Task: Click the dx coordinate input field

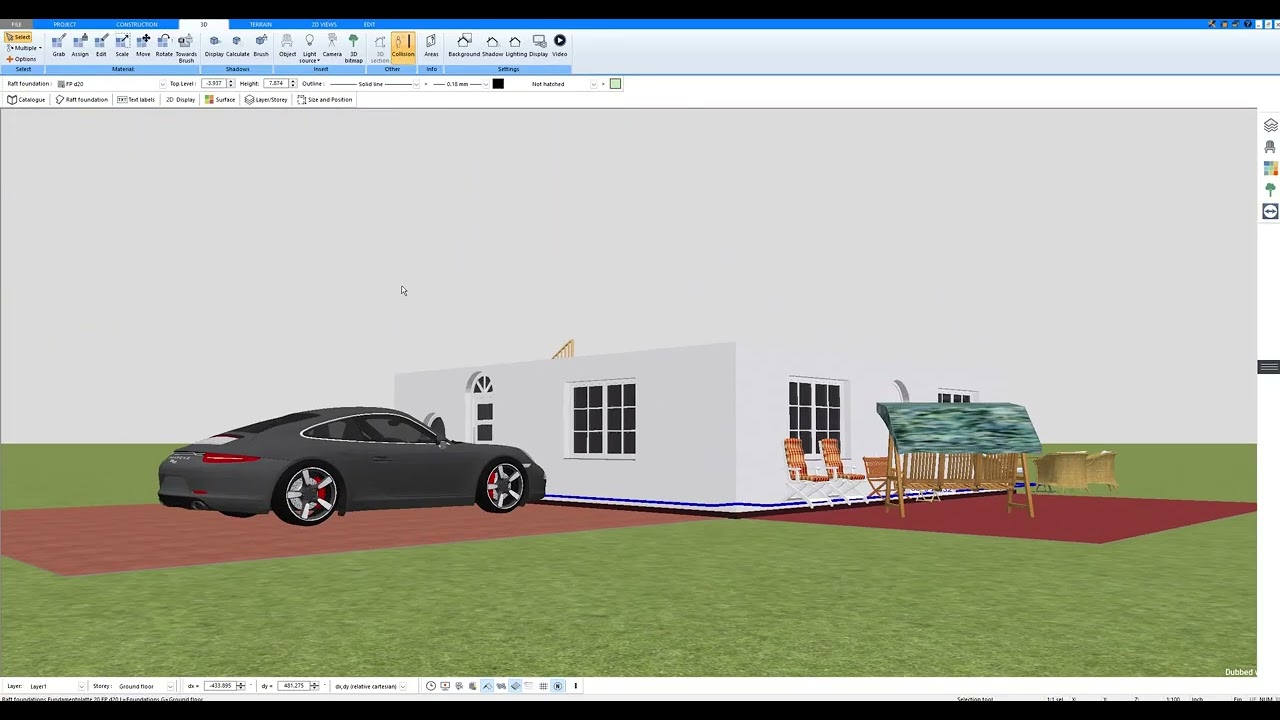Action: (x=220, y=686)
